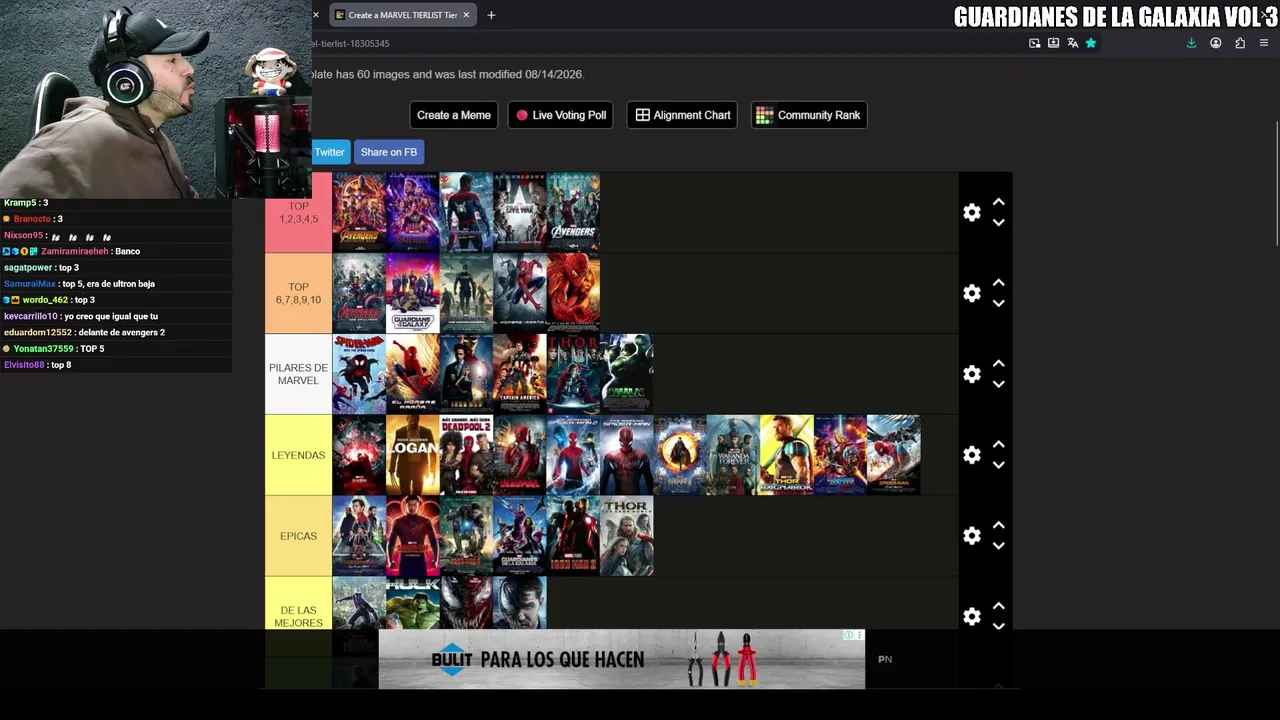
Task: Open the browser downloads icon
Action: pyautogui.click(x=1191, y=43)
